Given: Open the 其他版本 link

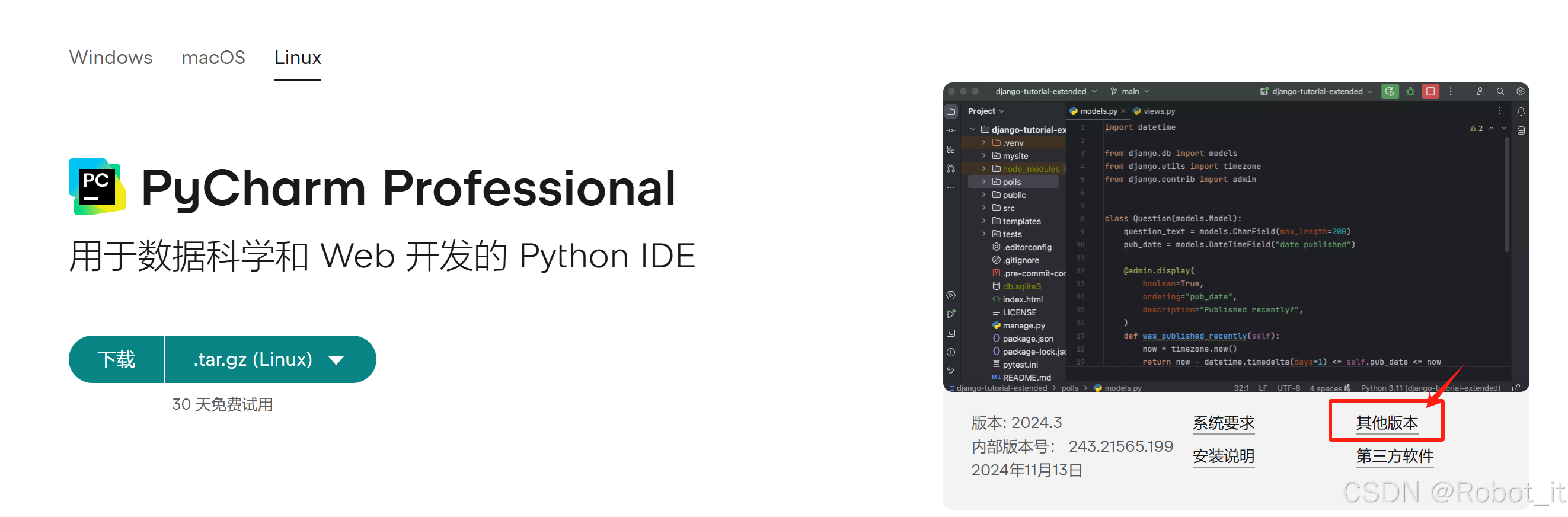Looking at the screenshot, I should [x=1387, y=423].
